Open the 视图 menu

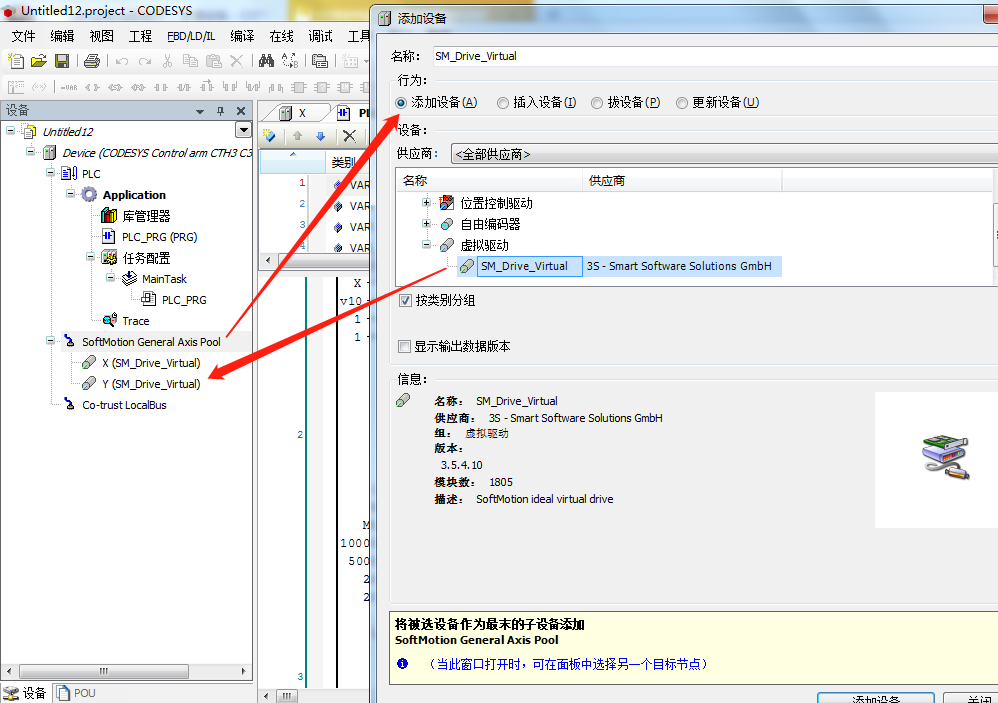point(101,36)
